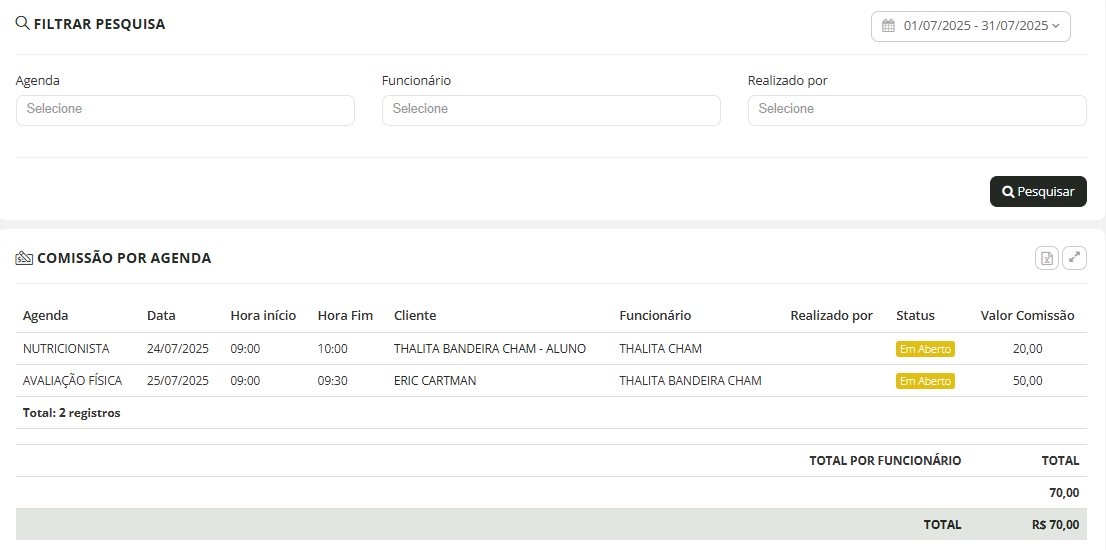Screen dimensions: 1106x550
Task: Click the Pesquisar button
Action: click(1038, 191)
